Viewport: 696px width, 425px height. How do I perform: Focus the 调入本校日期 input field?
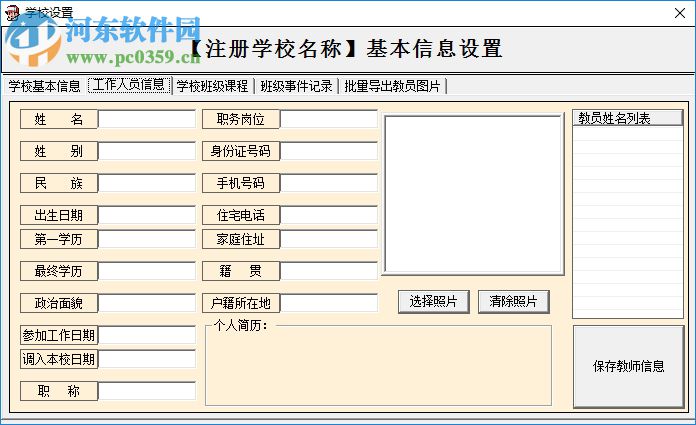[x=146, y=359]
